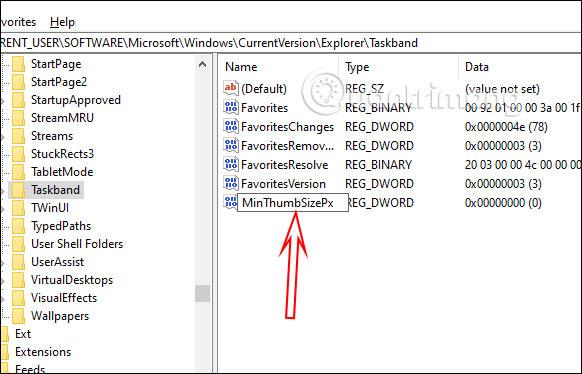Select the (Default) value name

(264, 89)
